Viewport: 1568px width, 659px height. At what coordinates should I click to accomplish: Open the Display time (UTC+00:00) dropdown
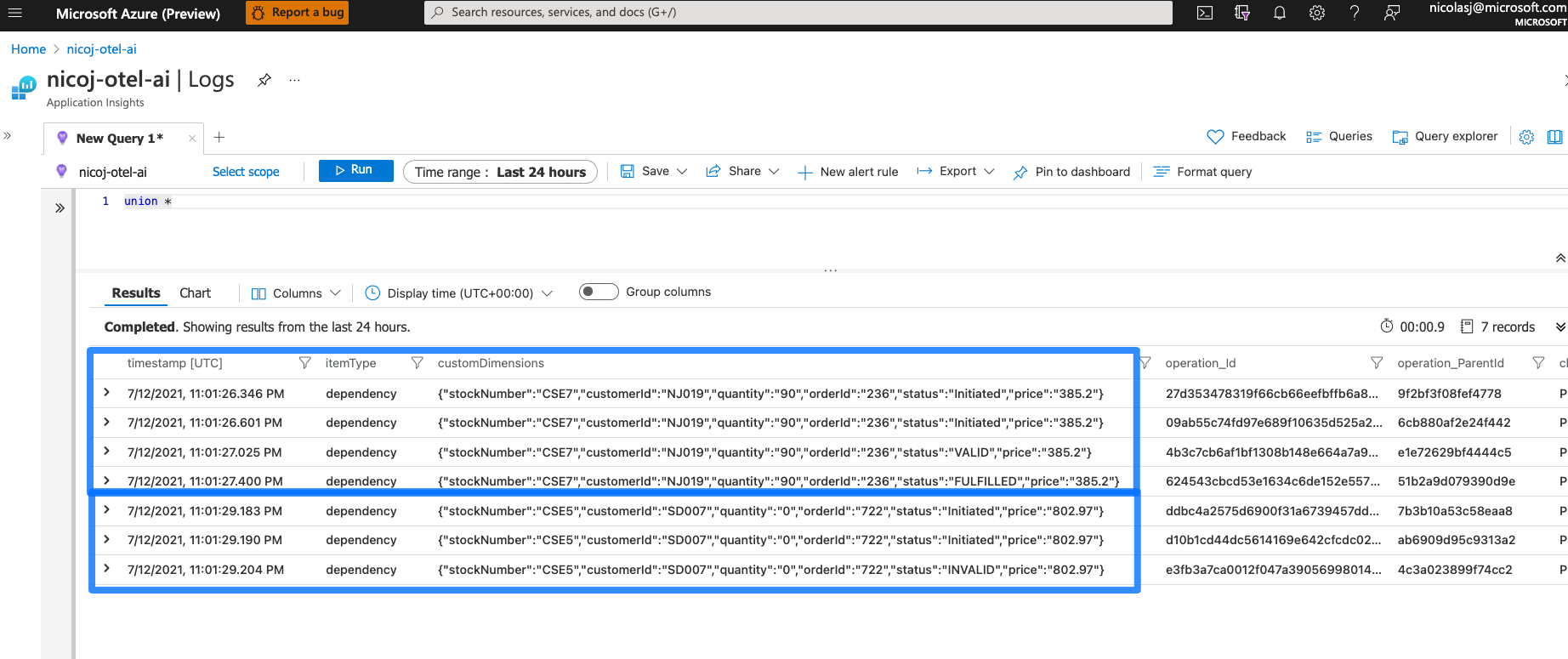click(x=459, y=293)
